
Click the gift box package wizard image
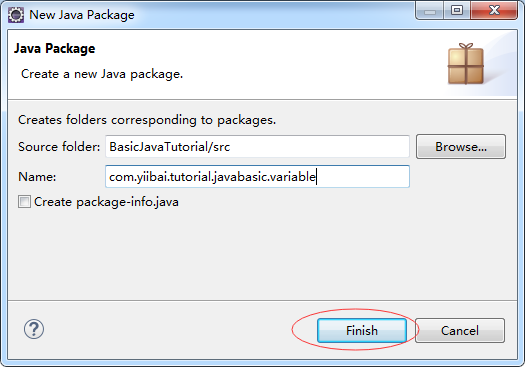466,64
